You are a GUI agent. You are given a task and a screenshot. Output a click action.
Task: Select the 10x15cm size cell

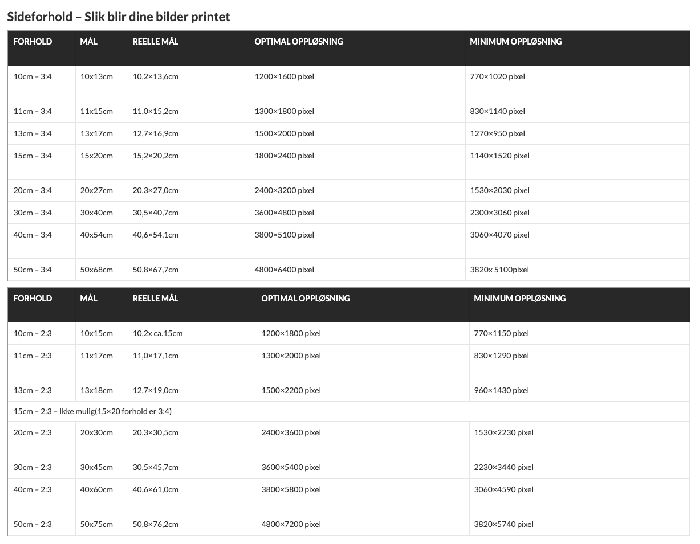tap(96, 332)
